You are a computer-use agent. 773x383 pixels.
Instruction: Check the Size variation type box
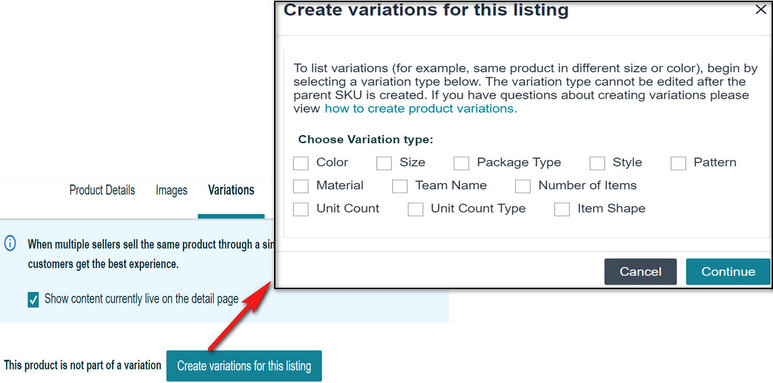coord(384,163)
